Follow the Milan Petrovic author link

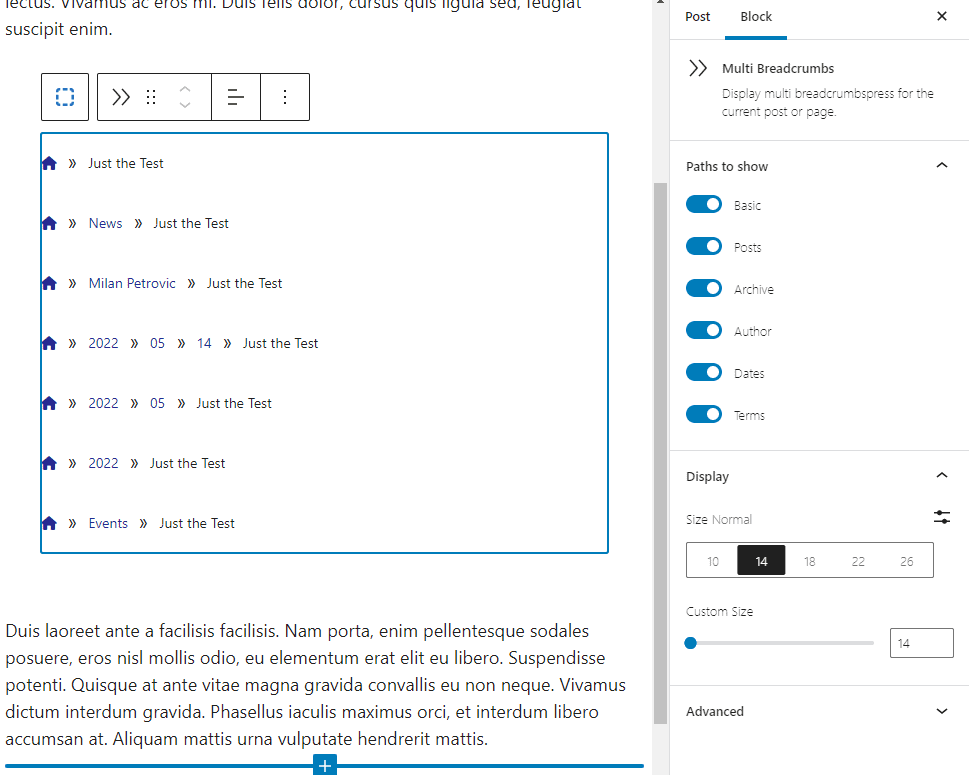[132, 283]
